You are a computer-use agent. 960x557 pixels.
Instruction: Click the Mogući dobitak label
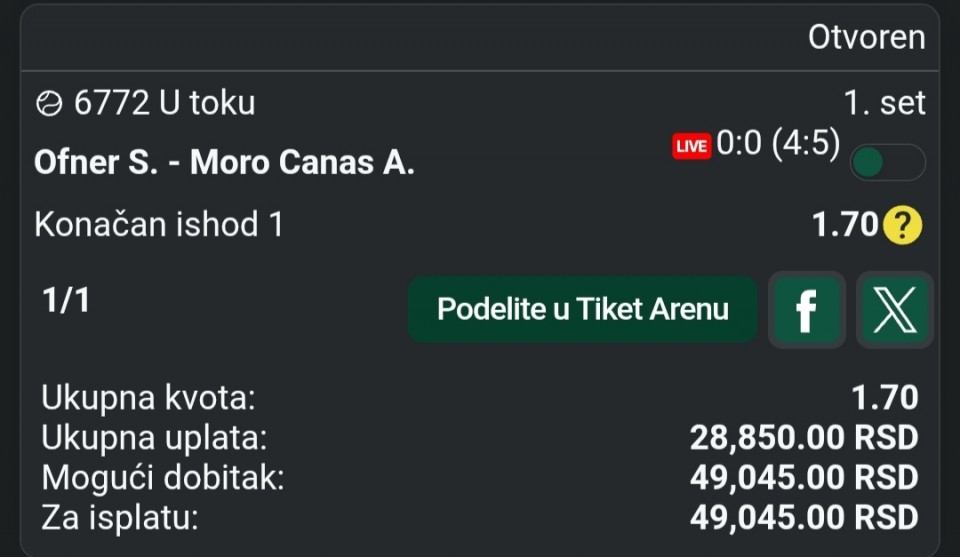163,478
